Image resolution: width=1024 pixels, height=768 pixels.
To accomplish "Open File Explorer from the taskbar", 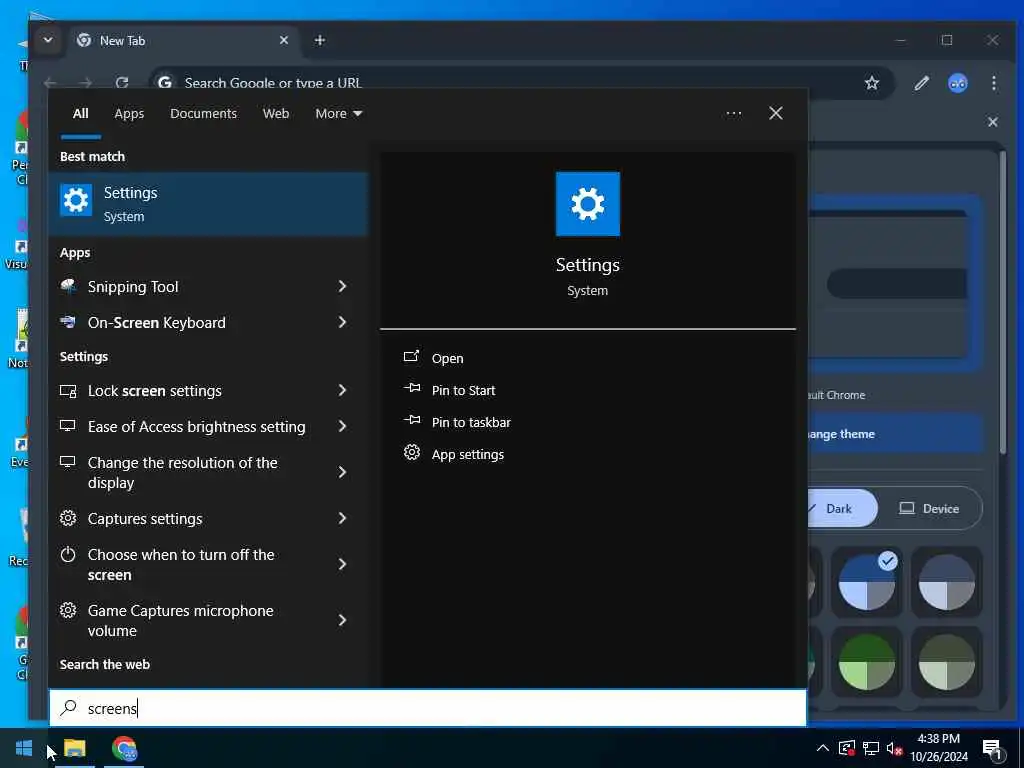I will tap(74, 748).
